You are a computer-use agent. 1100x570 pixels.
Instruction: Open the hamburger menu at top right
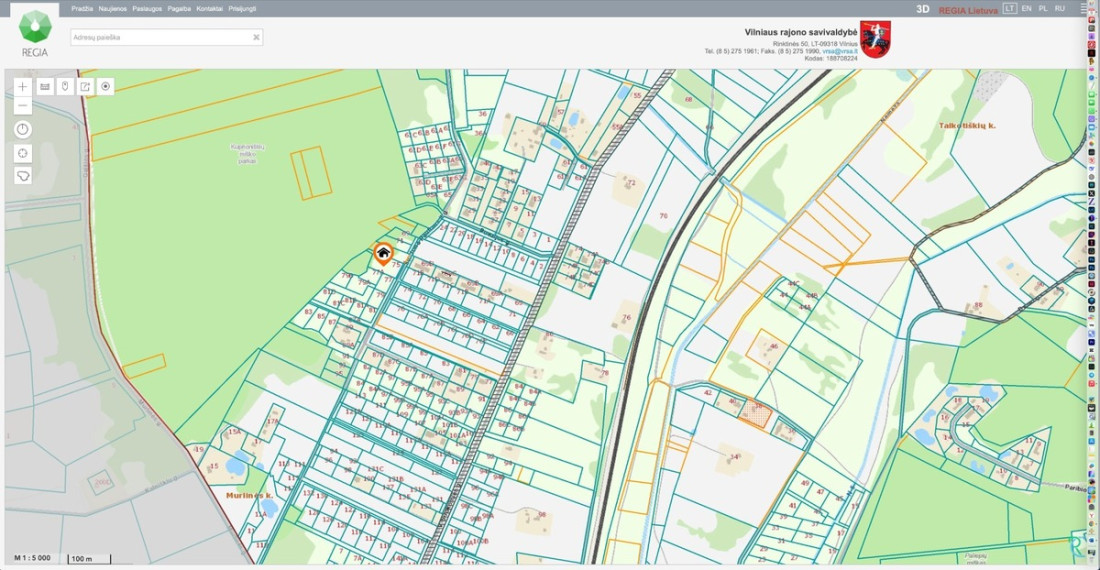pos(1085,8)
